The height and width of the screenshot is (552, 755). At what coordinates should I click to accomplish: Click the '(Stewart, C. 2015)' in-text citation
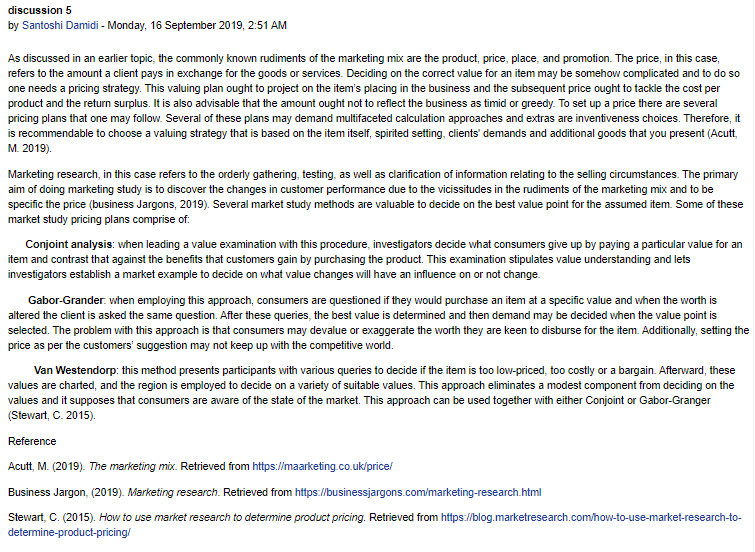[52, 415]
